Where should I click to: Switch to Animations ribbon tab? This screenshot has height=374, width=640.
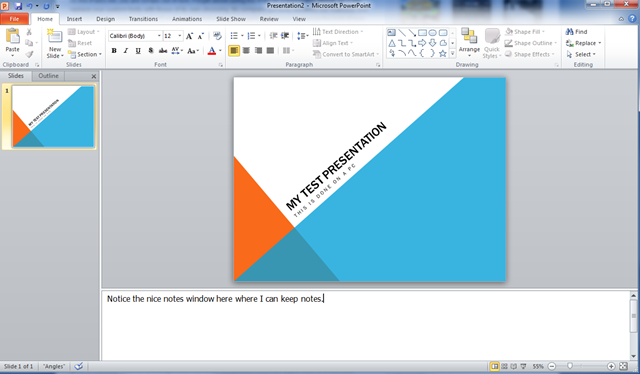click(187, 19)
